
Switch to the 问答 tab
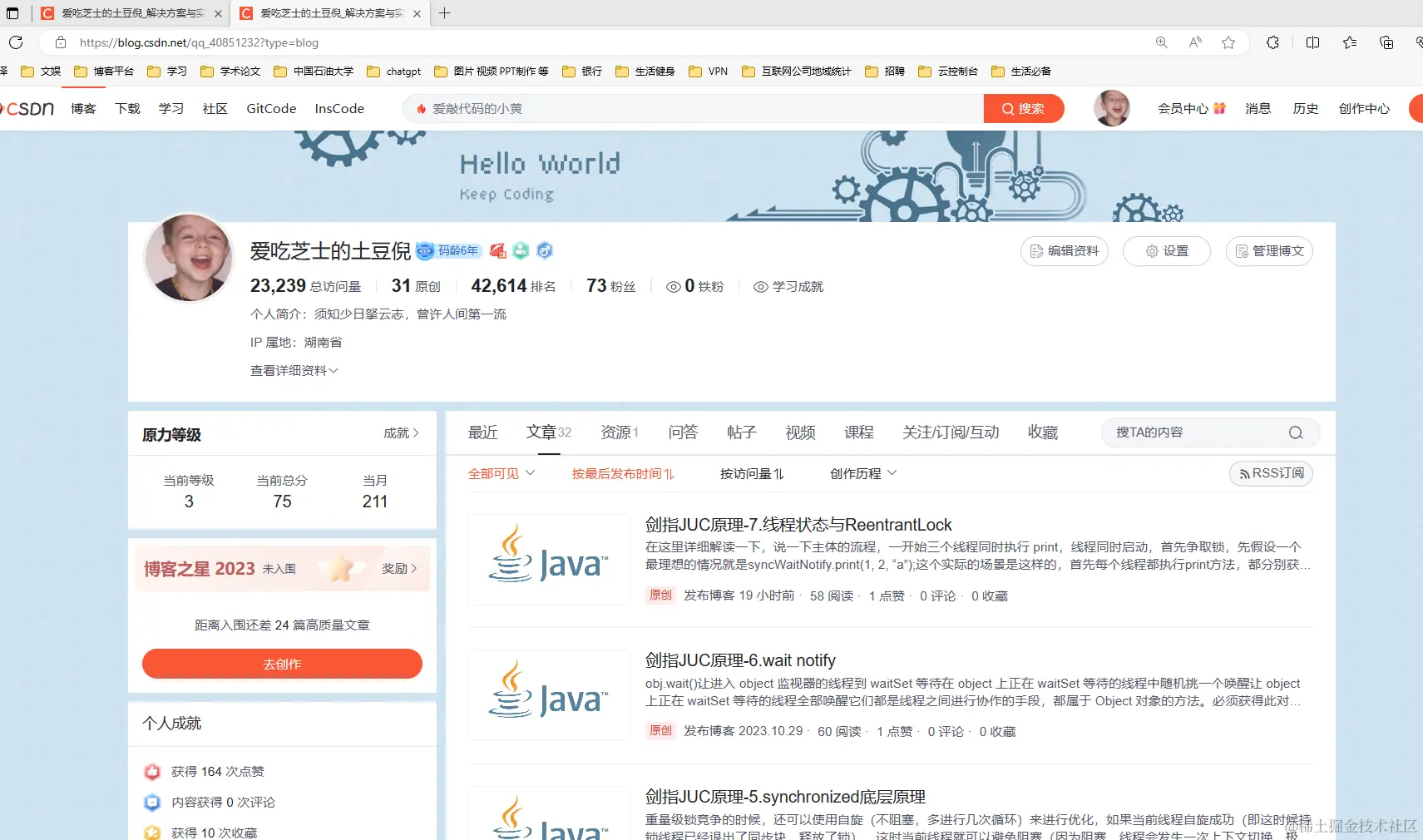[x=683, y=432]
